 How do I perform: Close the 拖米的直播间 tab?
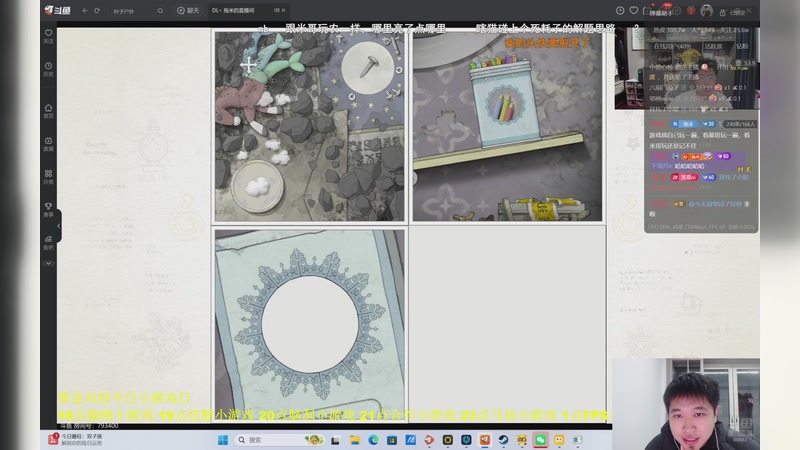(x=283, y=10)
